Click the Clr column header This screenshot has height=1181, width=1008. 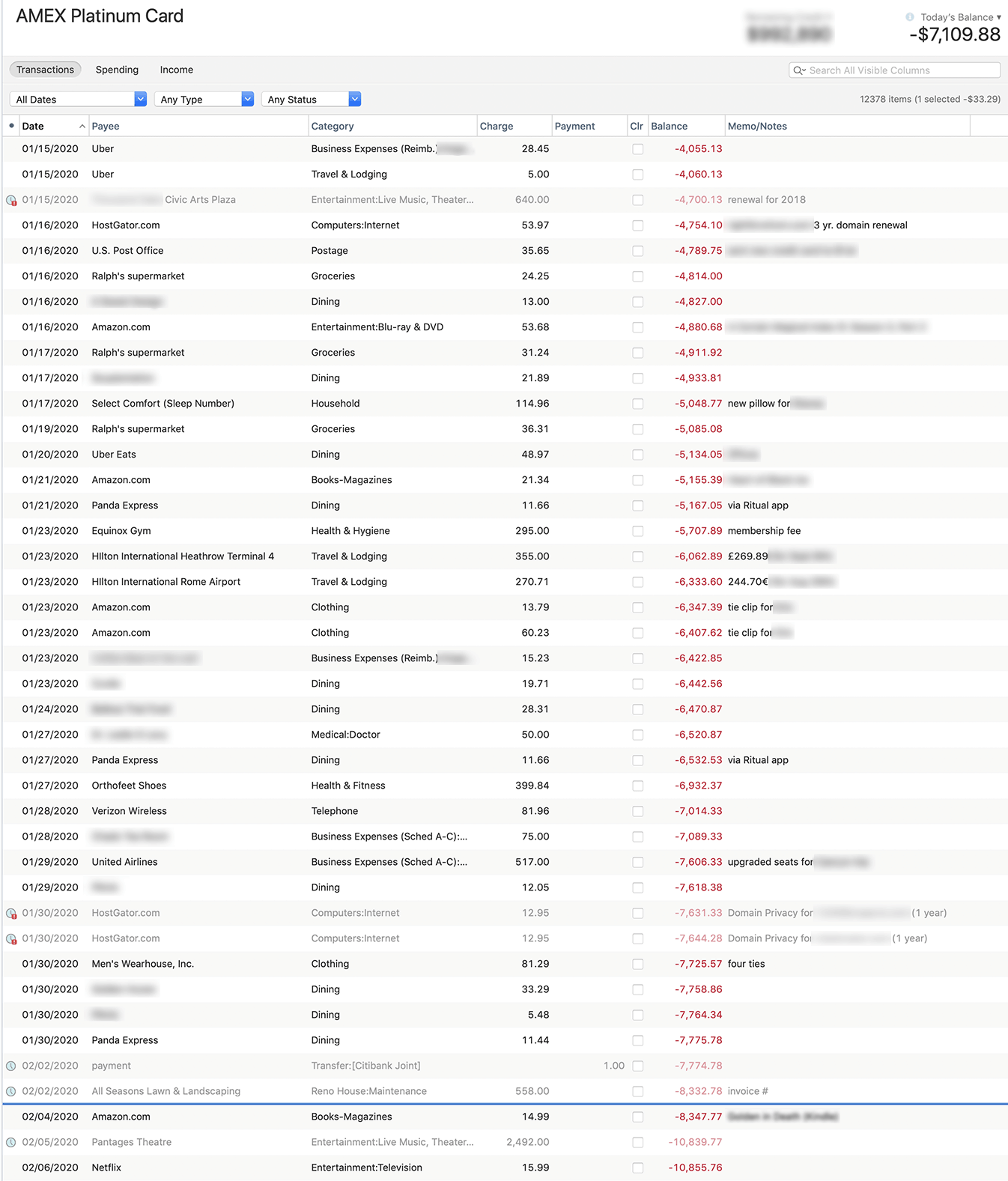tap(637, 126)
